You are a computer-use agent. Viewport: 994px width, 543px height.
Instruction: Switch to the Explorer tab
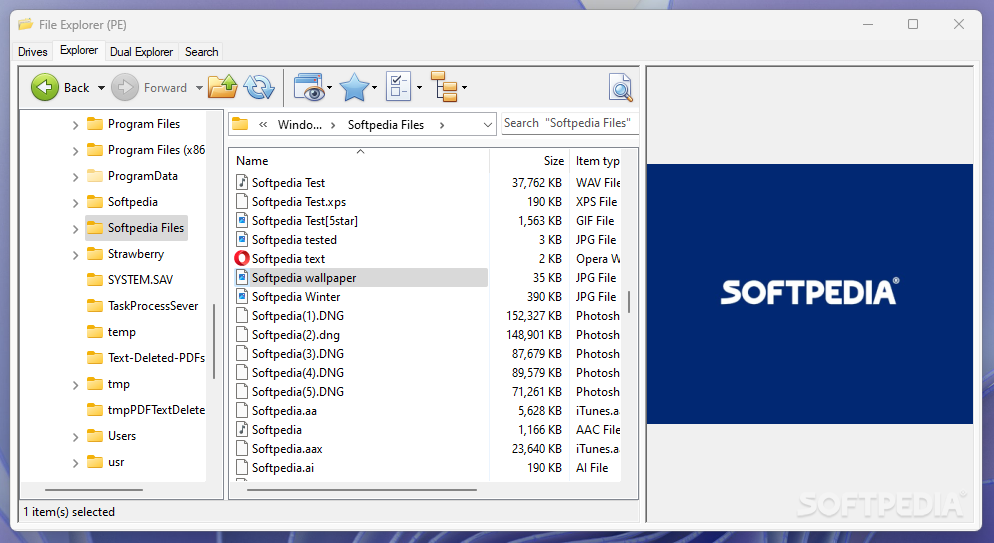coord(79,50)
